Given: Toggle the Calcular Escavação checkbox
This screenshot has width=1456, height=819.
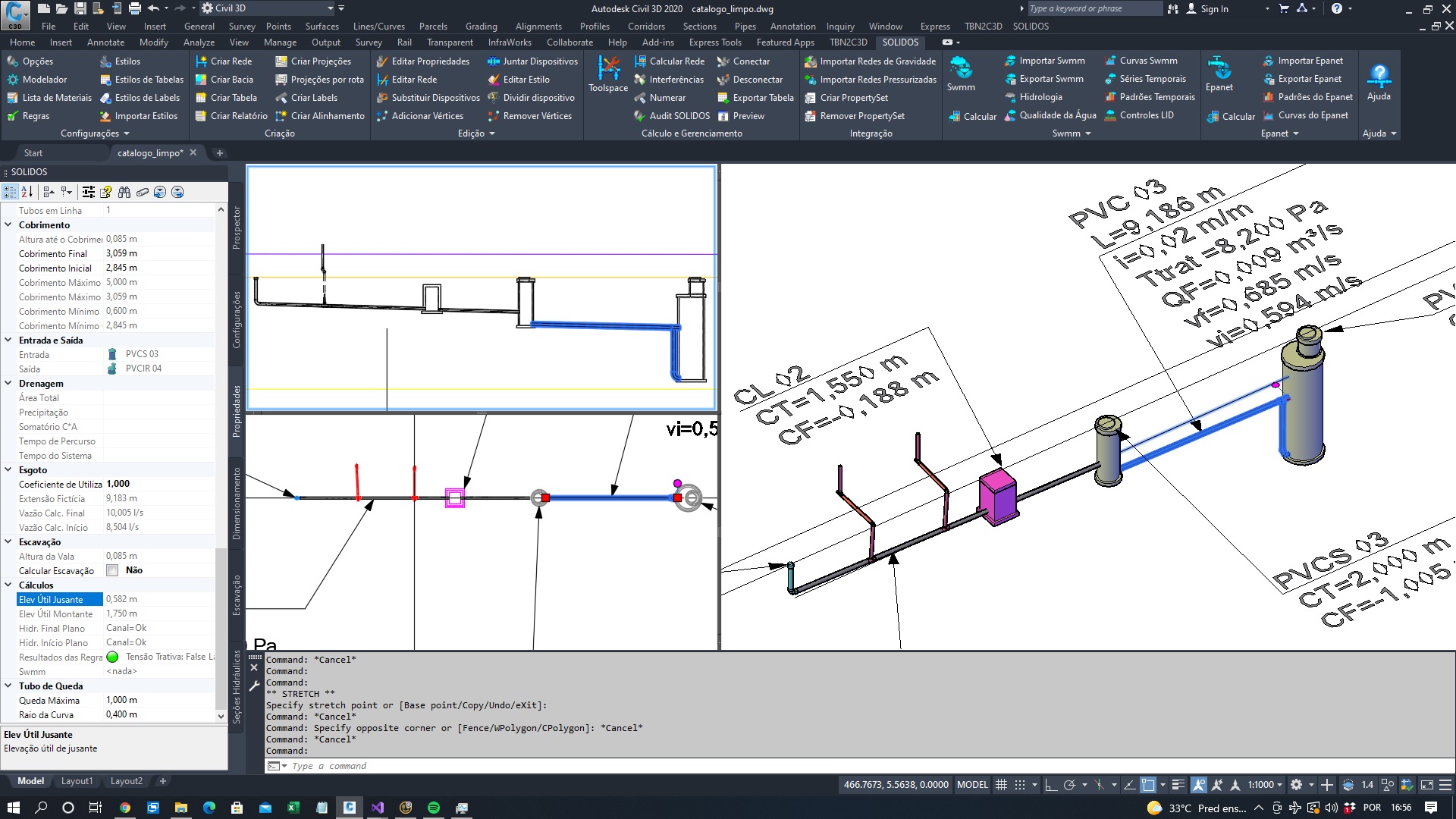Looking at the screenshot, I should pos(112,571).
